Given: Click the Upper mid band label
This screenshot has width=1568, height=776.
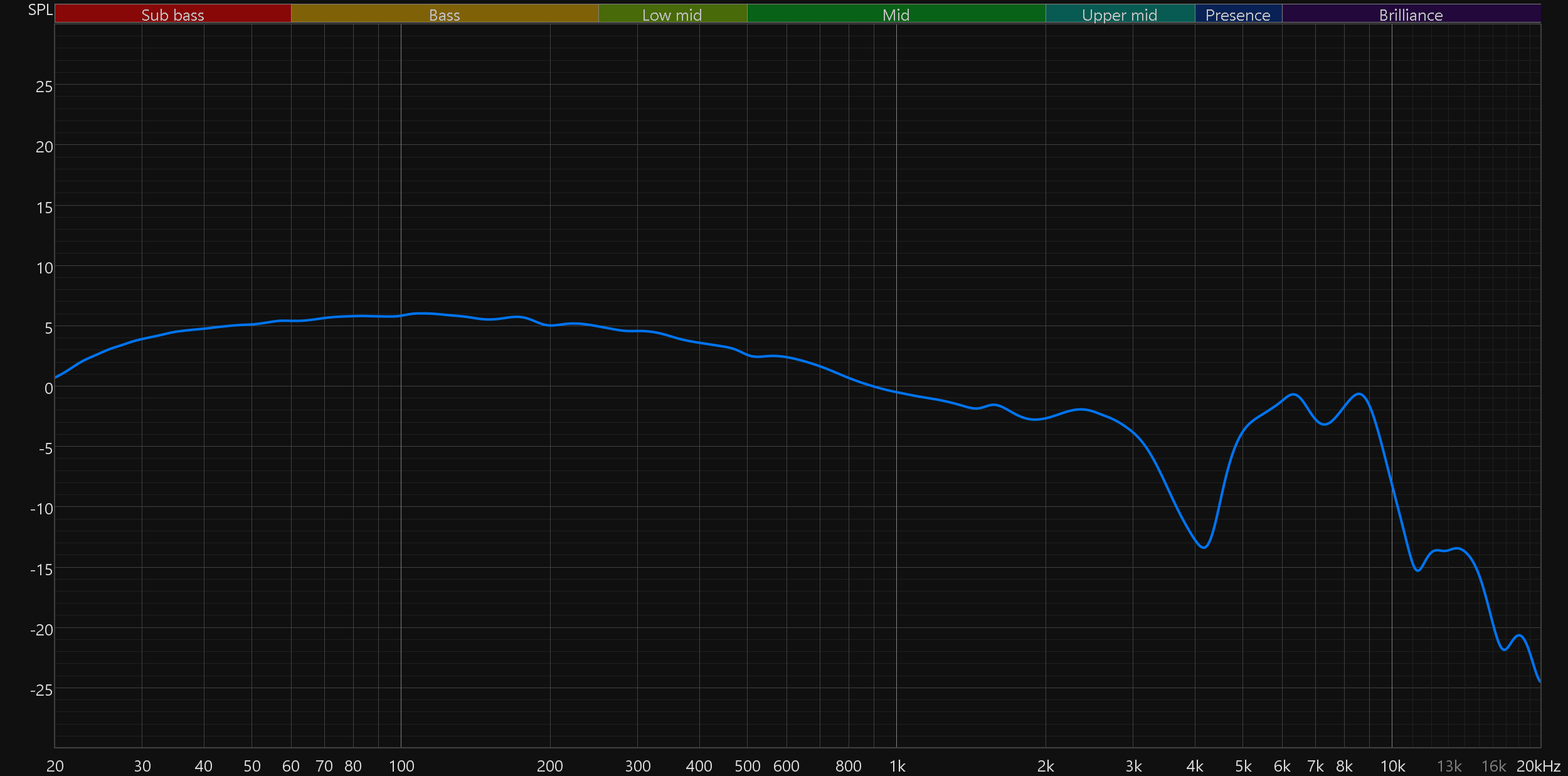Looking at the screenshot, I should [x=1120, y=14].
